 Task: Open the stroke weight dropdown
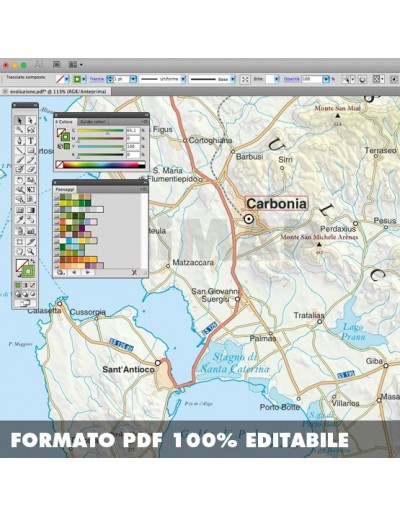coord(133,79)
